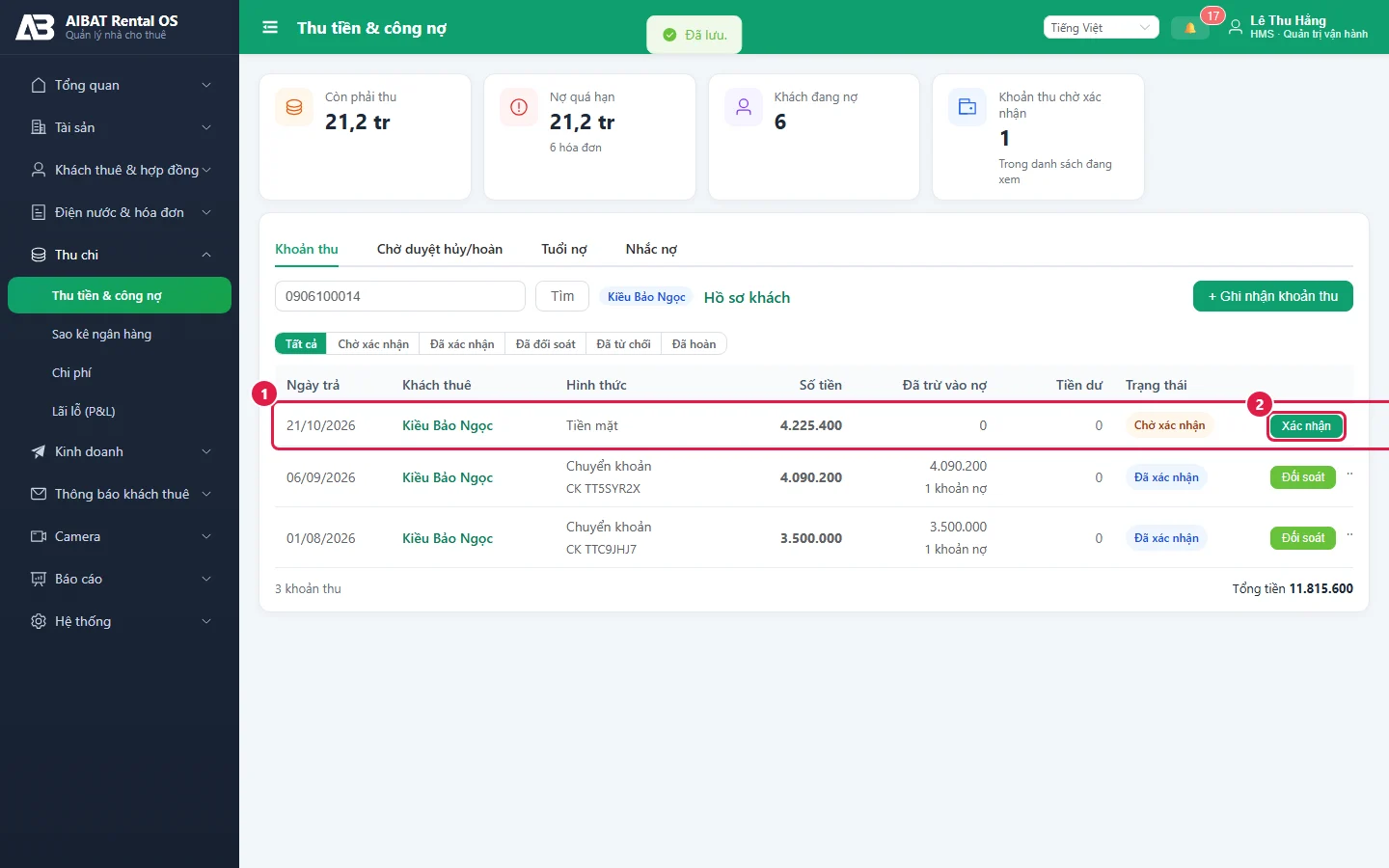Click the Thu chi coins icon
Image resolution: width=1389 pixels, height=868 pixels.
click(39, 255)
